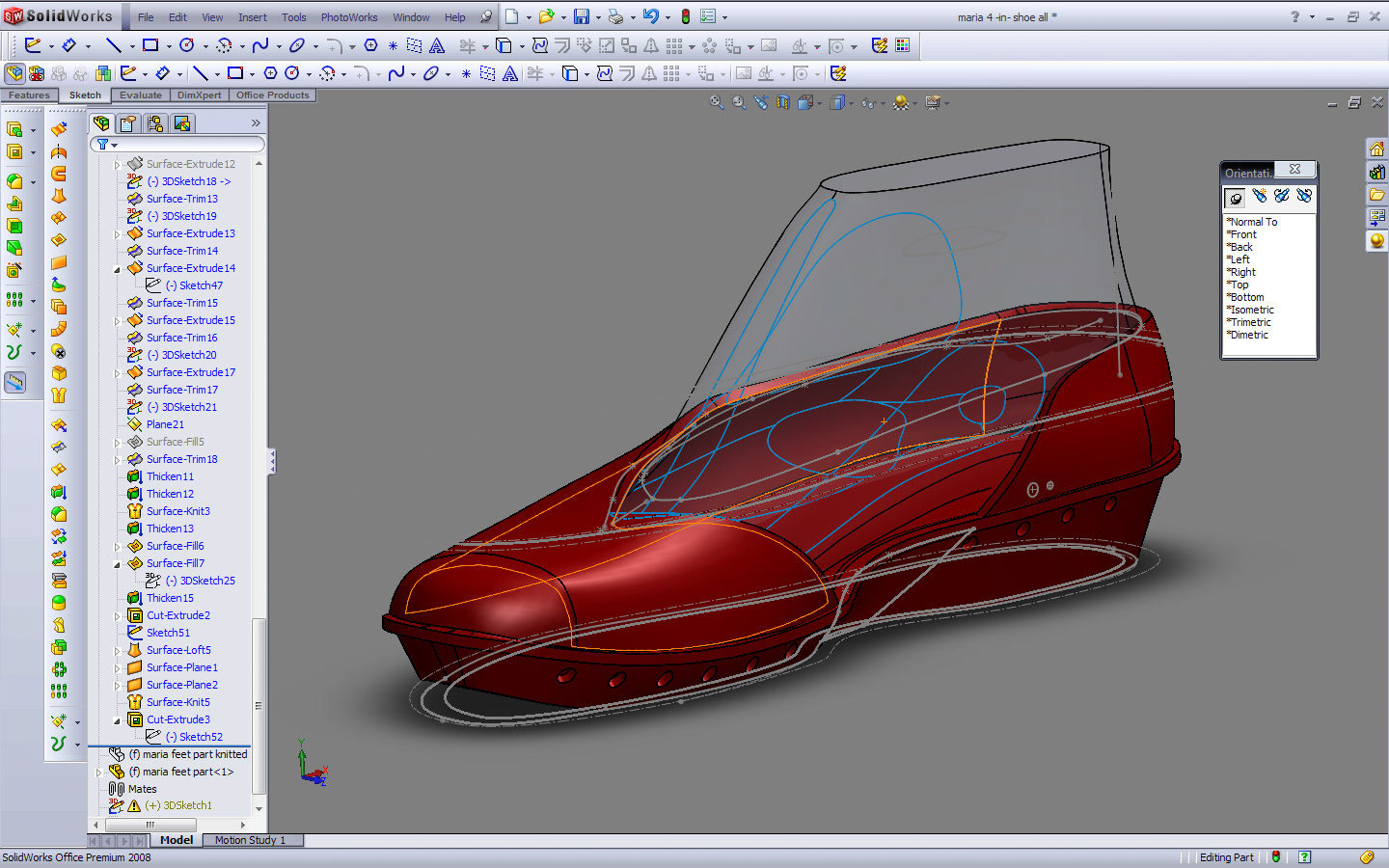Select Plane21 in the feature tree

tap(165, 424)
